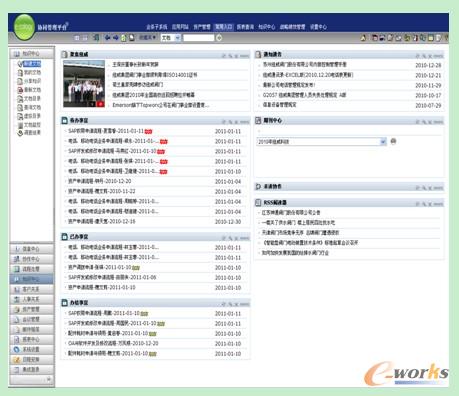
Task: Open the ISO14001 certificate news headline
Action: coord(155,75)
